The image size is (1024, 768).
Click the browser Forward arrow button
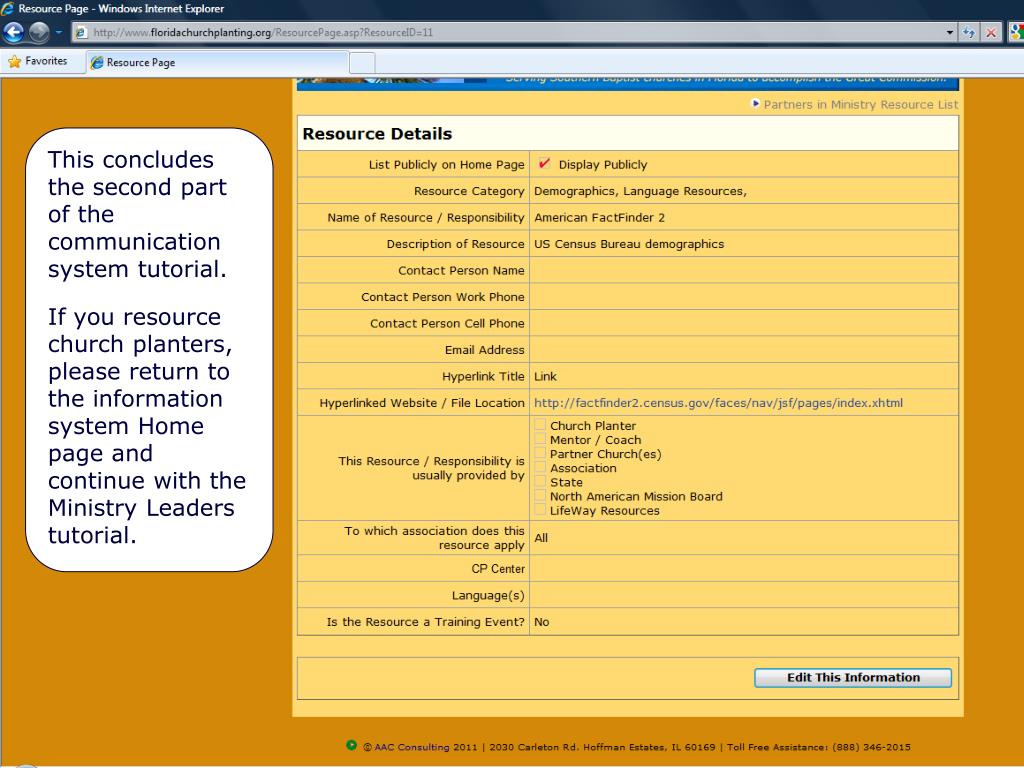click(39, 32)
